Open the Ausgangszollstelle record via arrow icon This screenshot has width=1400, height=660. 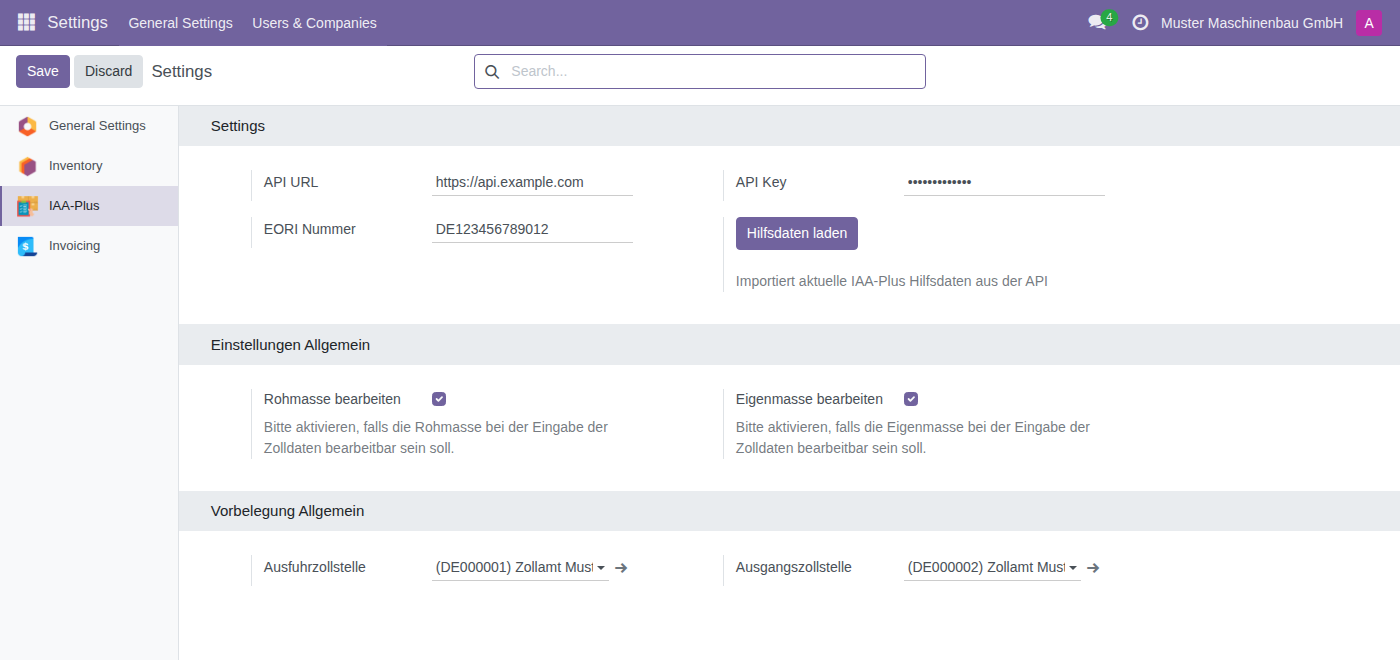[x=1093, y=568]
